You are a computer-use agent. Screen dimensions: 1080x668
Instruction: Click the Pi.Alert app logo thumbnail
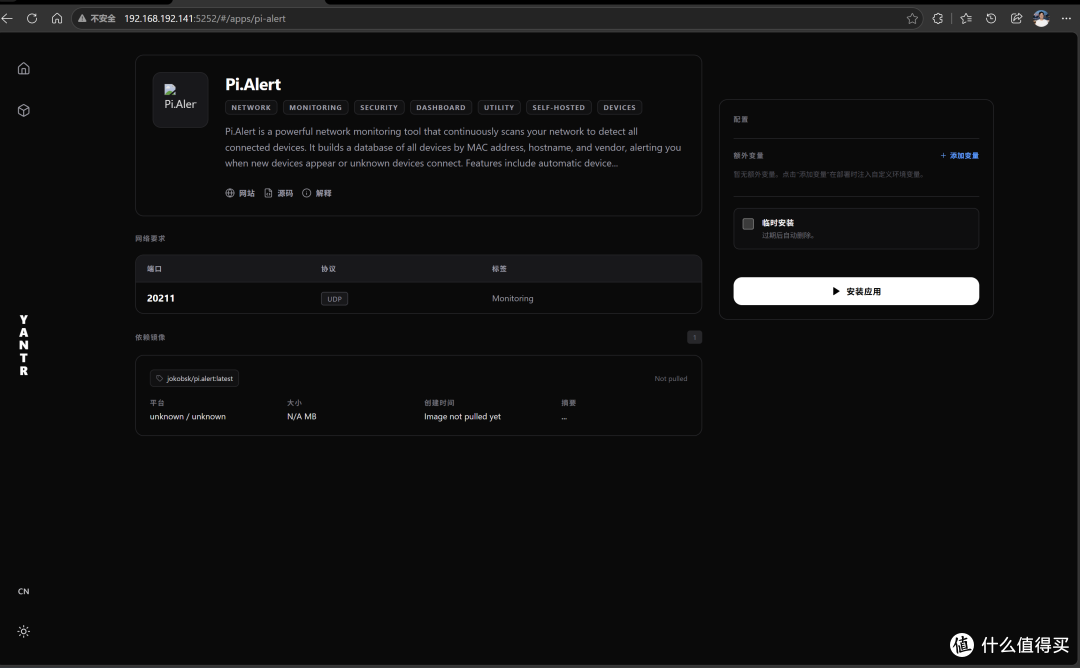[180, 100]
